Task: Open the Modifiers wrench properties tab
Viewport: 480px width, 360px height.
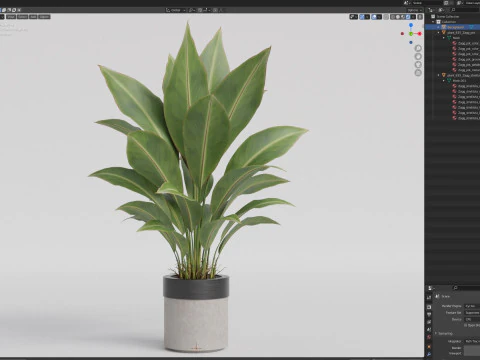Action: tap(429, 354)
